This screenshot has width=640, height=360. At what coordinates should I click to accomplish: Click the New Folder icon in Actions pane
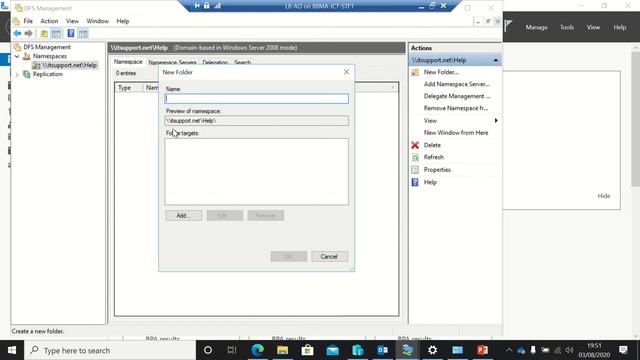tap(415, 72)
